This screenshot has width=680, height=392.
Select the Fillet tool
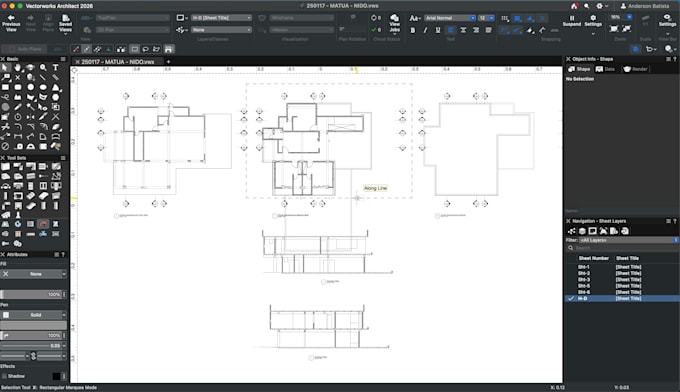[x=18, y=127]
